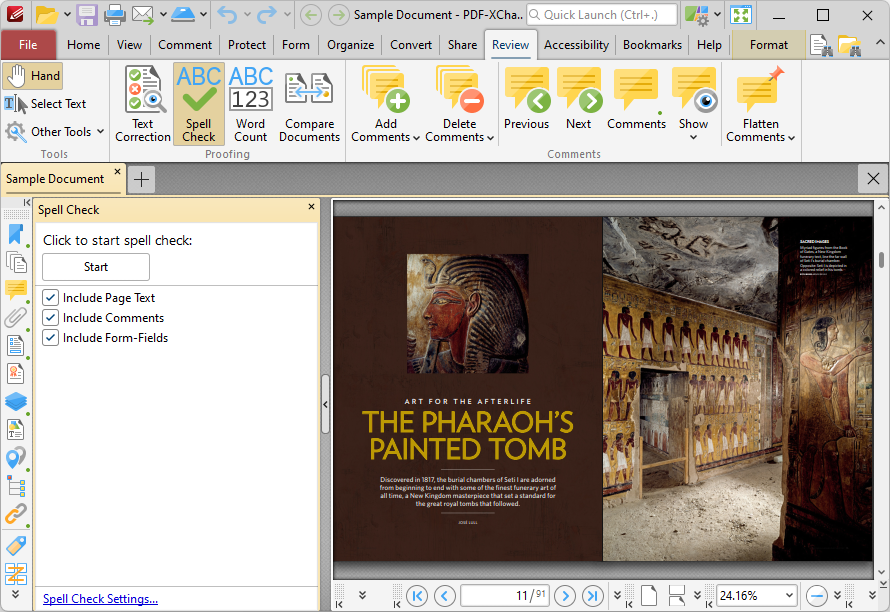Switch to the Protect tab
890x612 pixels.
pos(247,45)
